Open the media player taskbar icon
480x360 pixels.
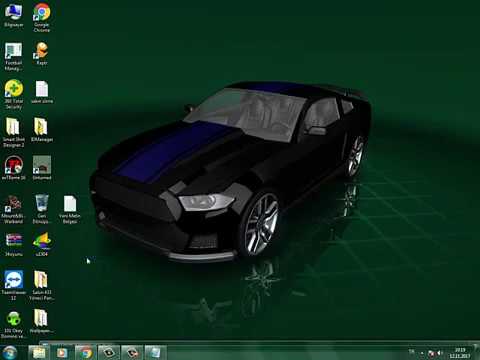(62, 353)
